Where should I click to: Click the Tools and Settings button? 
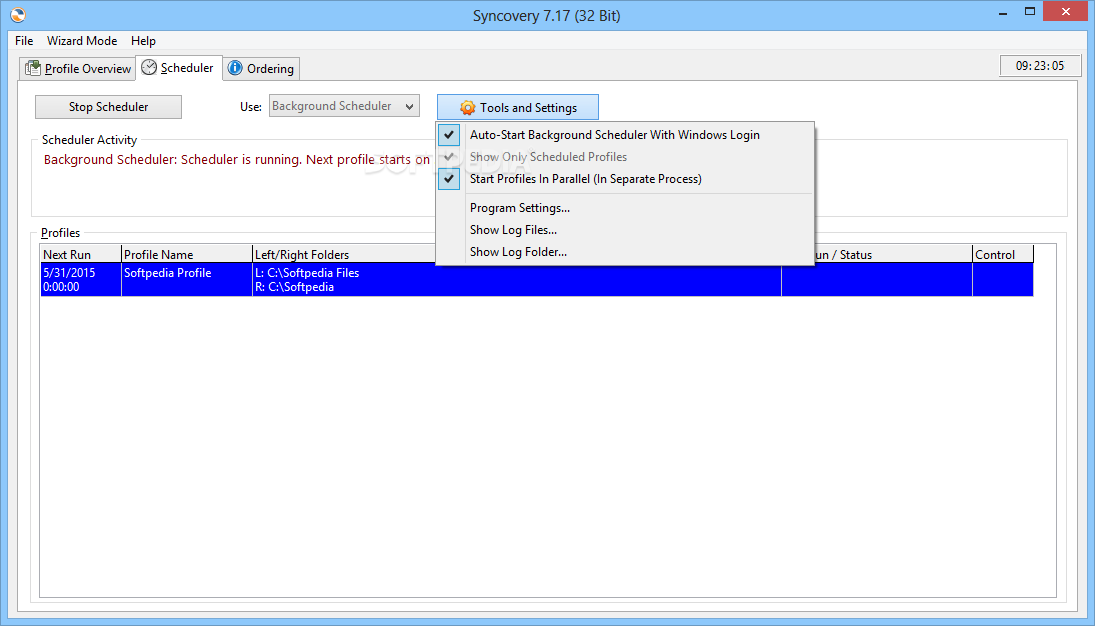[x=517, y=108]
